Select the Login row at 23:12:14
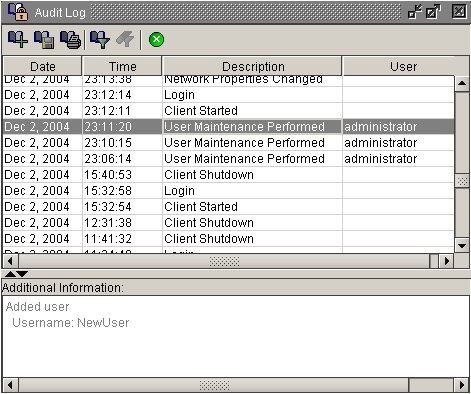Screen dimensions: 471x394 point(229,95)
